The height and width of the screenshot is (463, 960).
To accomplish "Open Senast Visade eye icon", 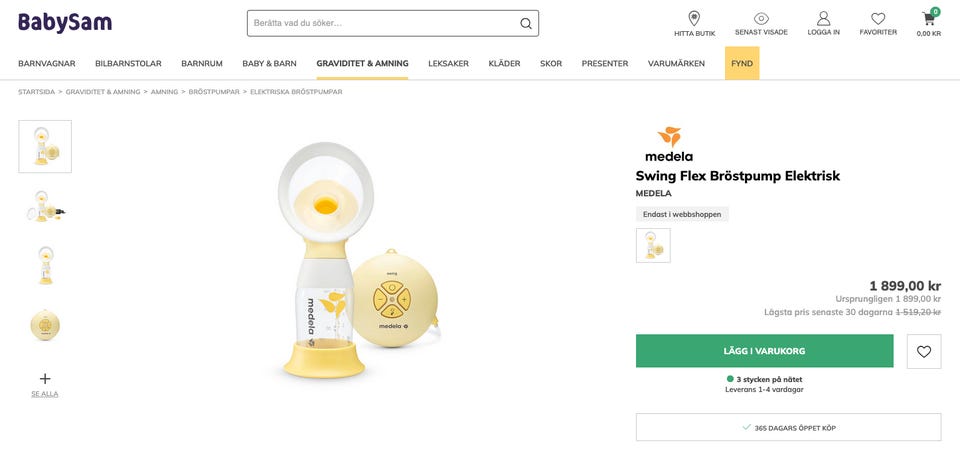I will [761, 19].
